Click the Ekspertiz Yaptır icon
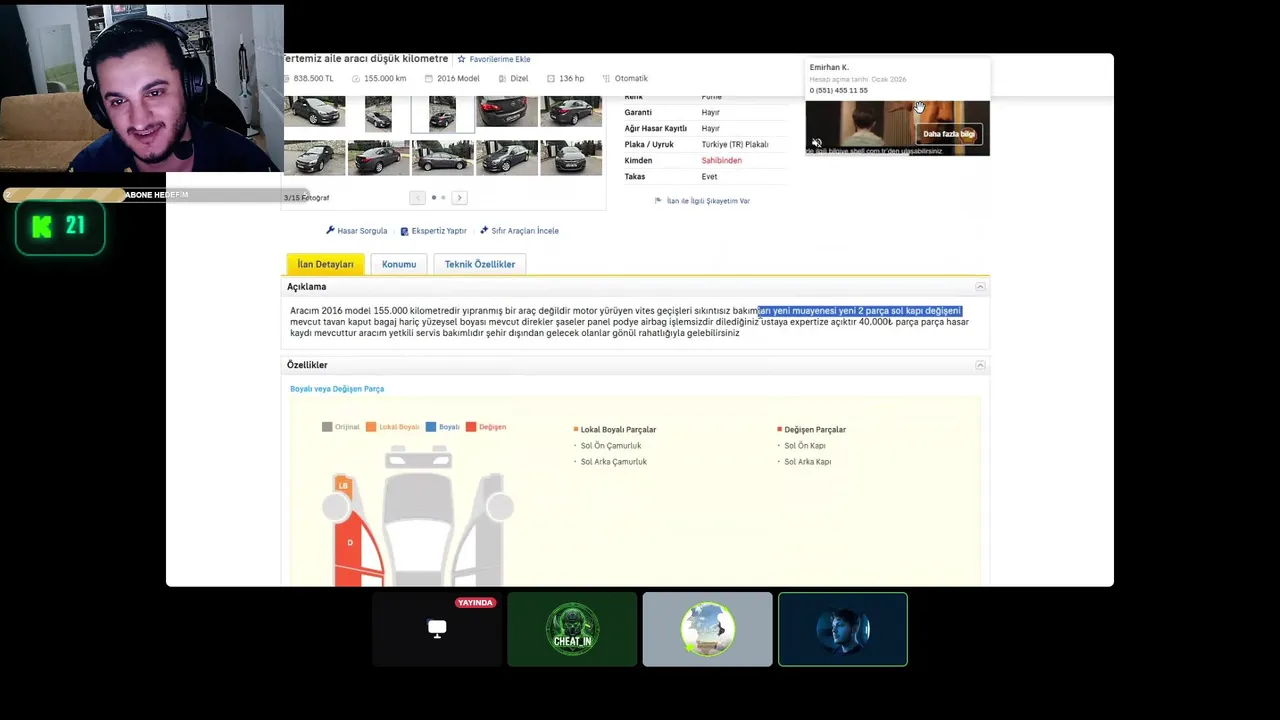 coord(404,231)
